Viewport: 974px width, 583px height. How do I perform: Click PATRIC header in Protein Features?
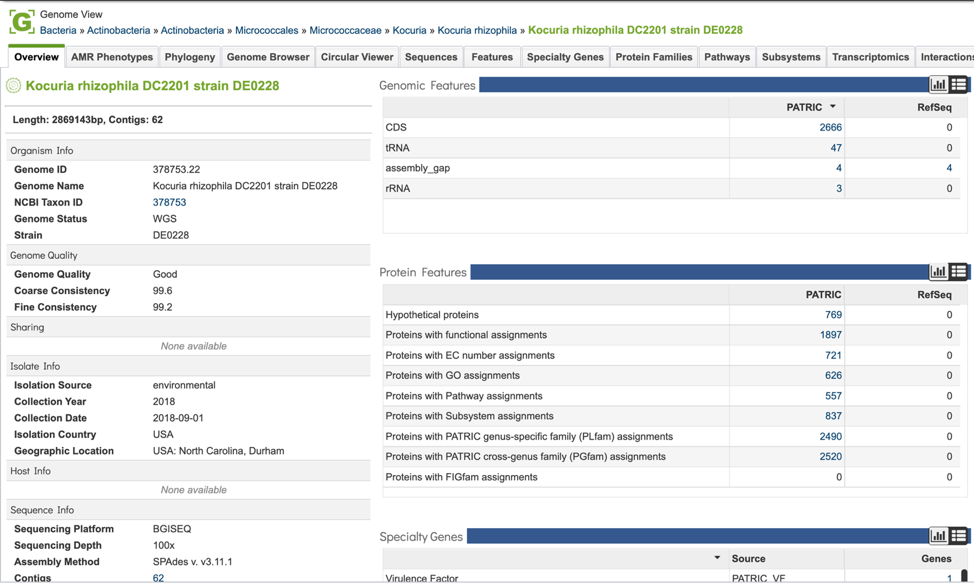pyautogui.click(x=823, y=294)
